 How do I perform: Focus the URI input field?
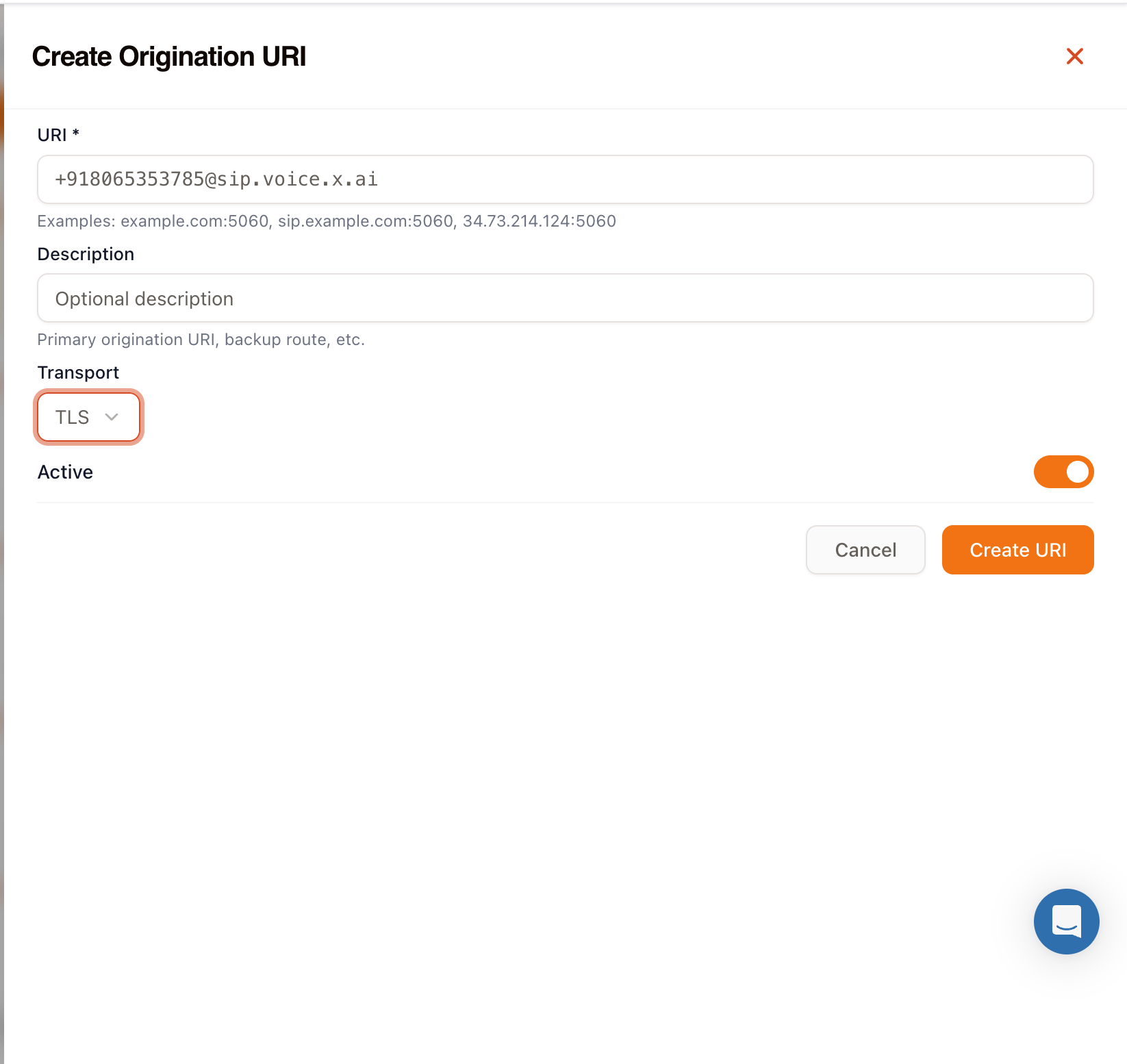(x=565, y=179)
